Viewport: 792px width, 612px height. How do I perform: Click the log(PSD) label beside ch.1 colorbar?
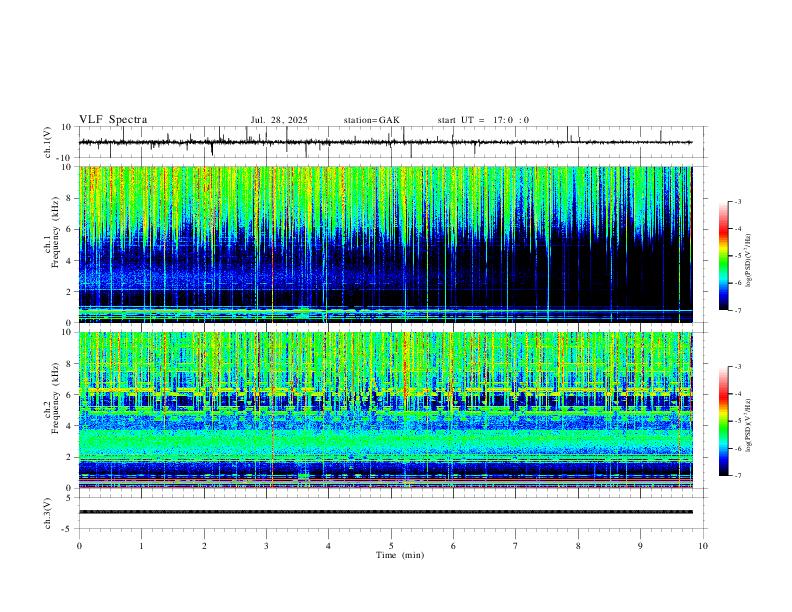(x=749, y=260)
